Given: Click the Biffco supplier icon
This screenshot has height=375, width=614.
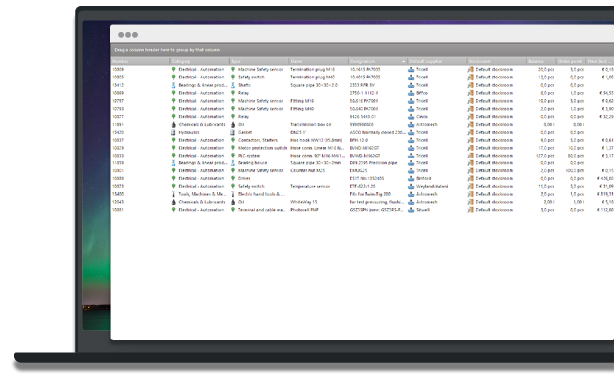Looking at the screenshot, I should [x=411, y=93].
